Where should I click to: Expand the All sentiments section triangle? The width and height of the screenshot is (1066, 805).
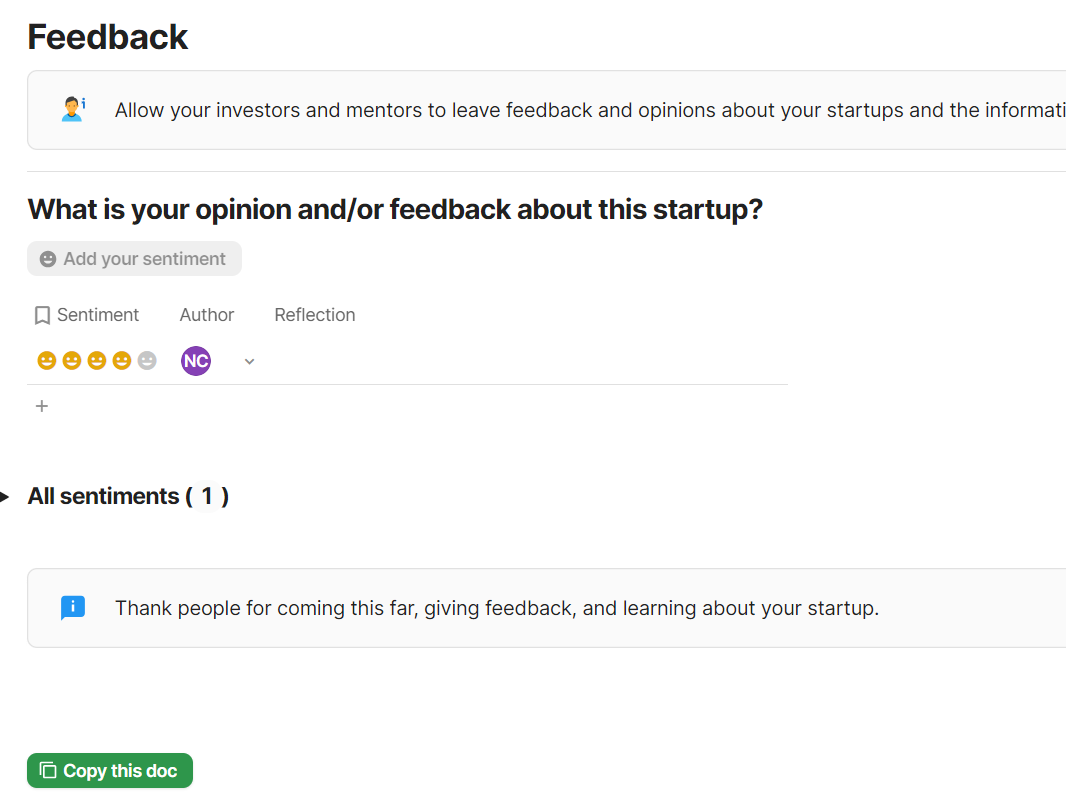click(x=5, y=497)
